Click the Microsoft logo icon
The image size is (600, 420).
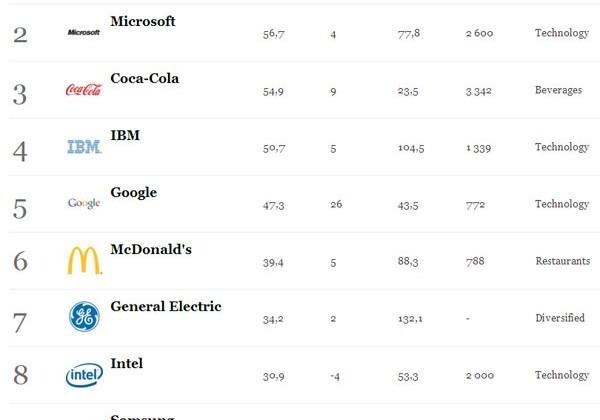point(84,33)
